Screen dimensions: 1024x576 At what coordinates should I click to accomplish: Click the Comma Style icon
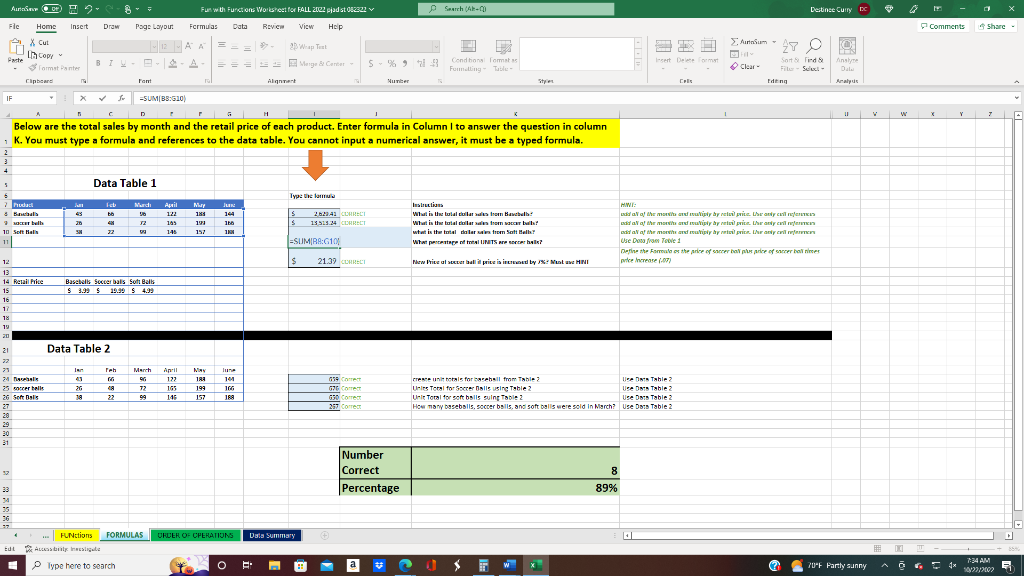pos(405,64)
